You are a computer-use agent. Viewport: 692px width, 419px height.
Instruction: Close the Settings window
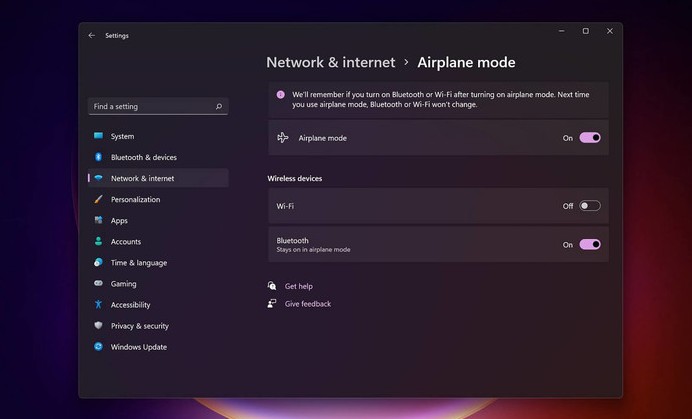click(x=610, y=31)
